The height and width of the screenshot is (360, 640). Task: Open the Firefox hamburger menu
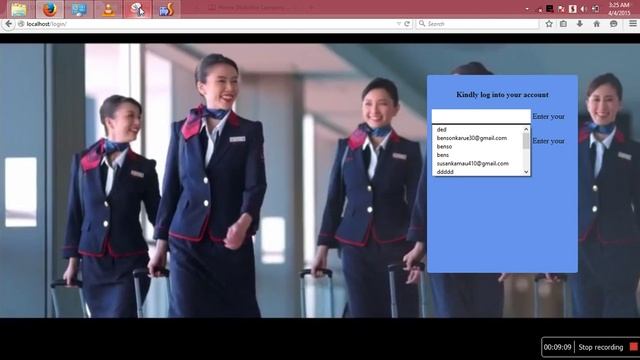[x=632, y=24]
